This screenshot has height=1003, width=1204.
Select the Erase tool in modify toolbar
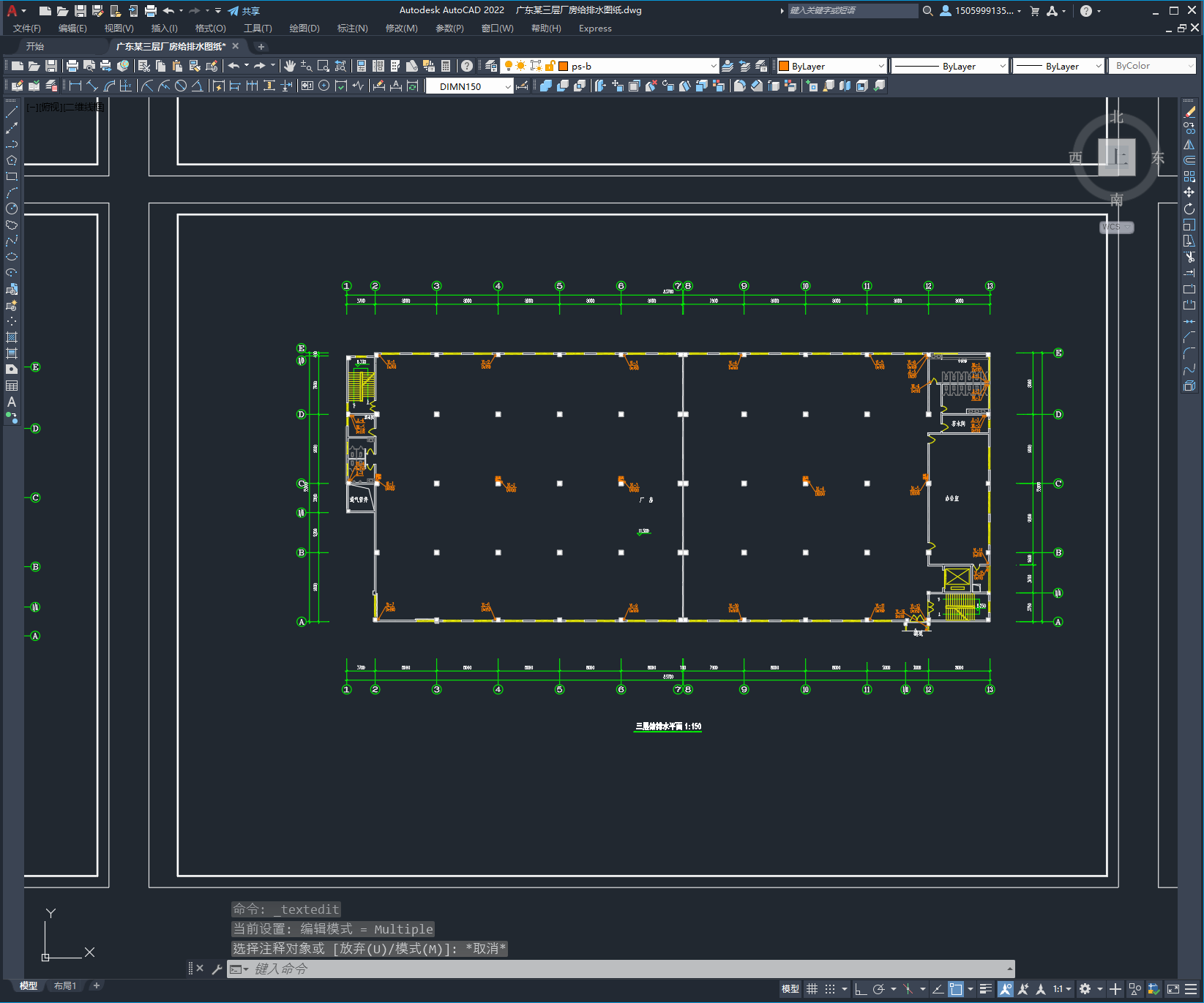pyautogui.click(x=1189, y=112)
